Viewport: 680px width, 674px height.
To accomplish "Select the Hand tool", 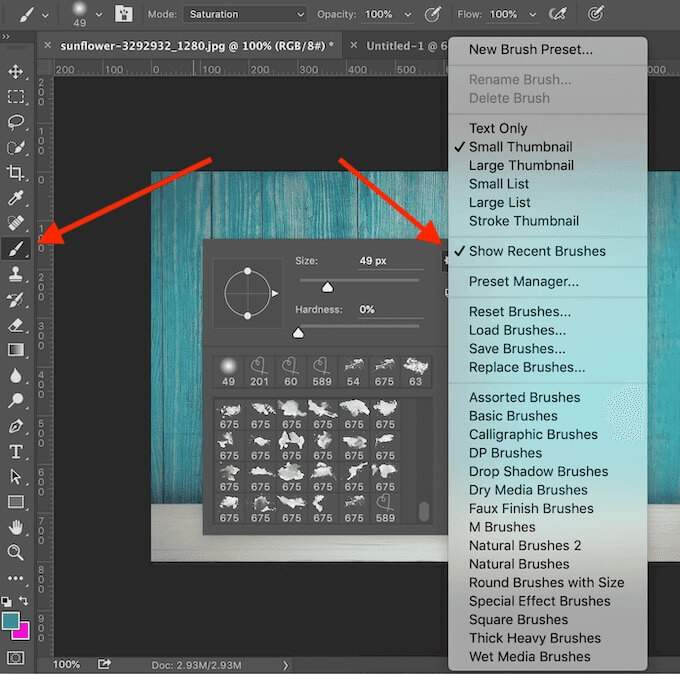I will 16,527.
